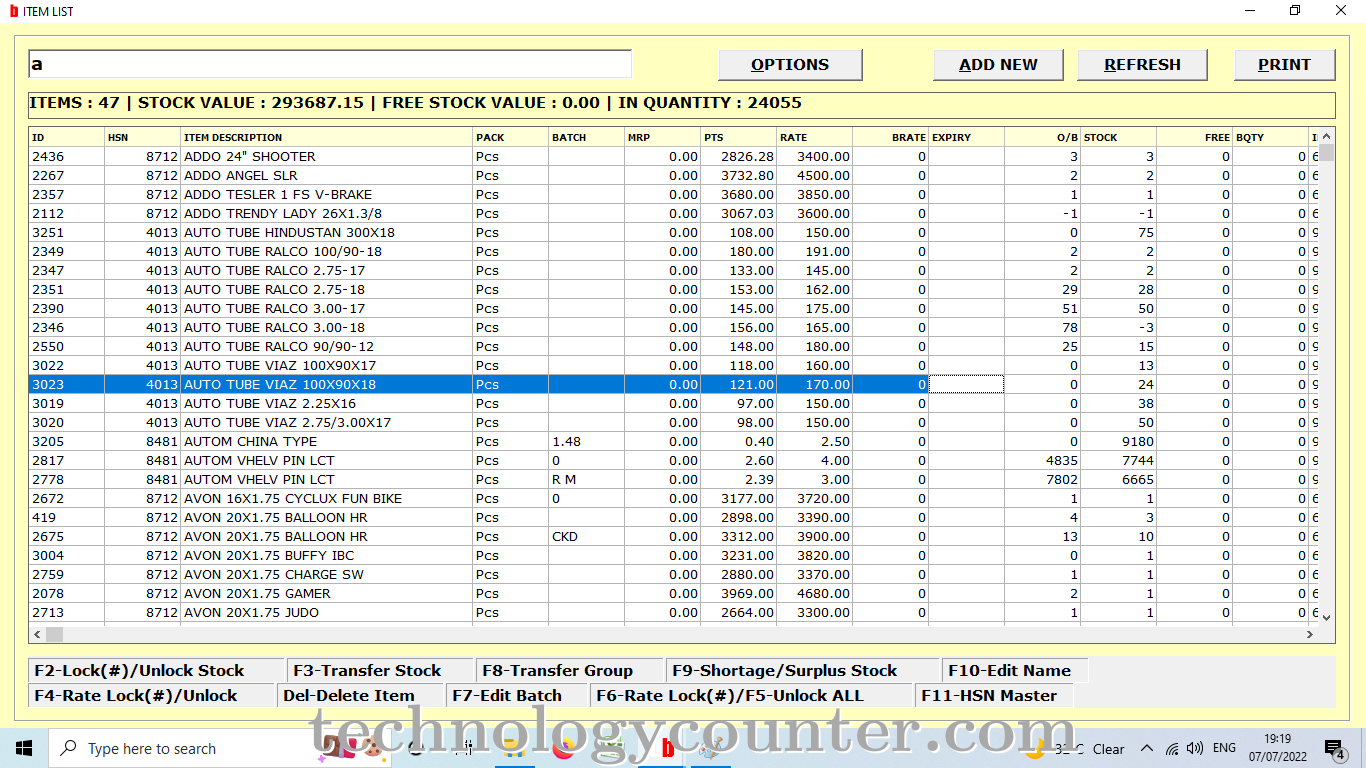Click the STOCK column header
1366x768 pixels.
tap(1118, 137)
